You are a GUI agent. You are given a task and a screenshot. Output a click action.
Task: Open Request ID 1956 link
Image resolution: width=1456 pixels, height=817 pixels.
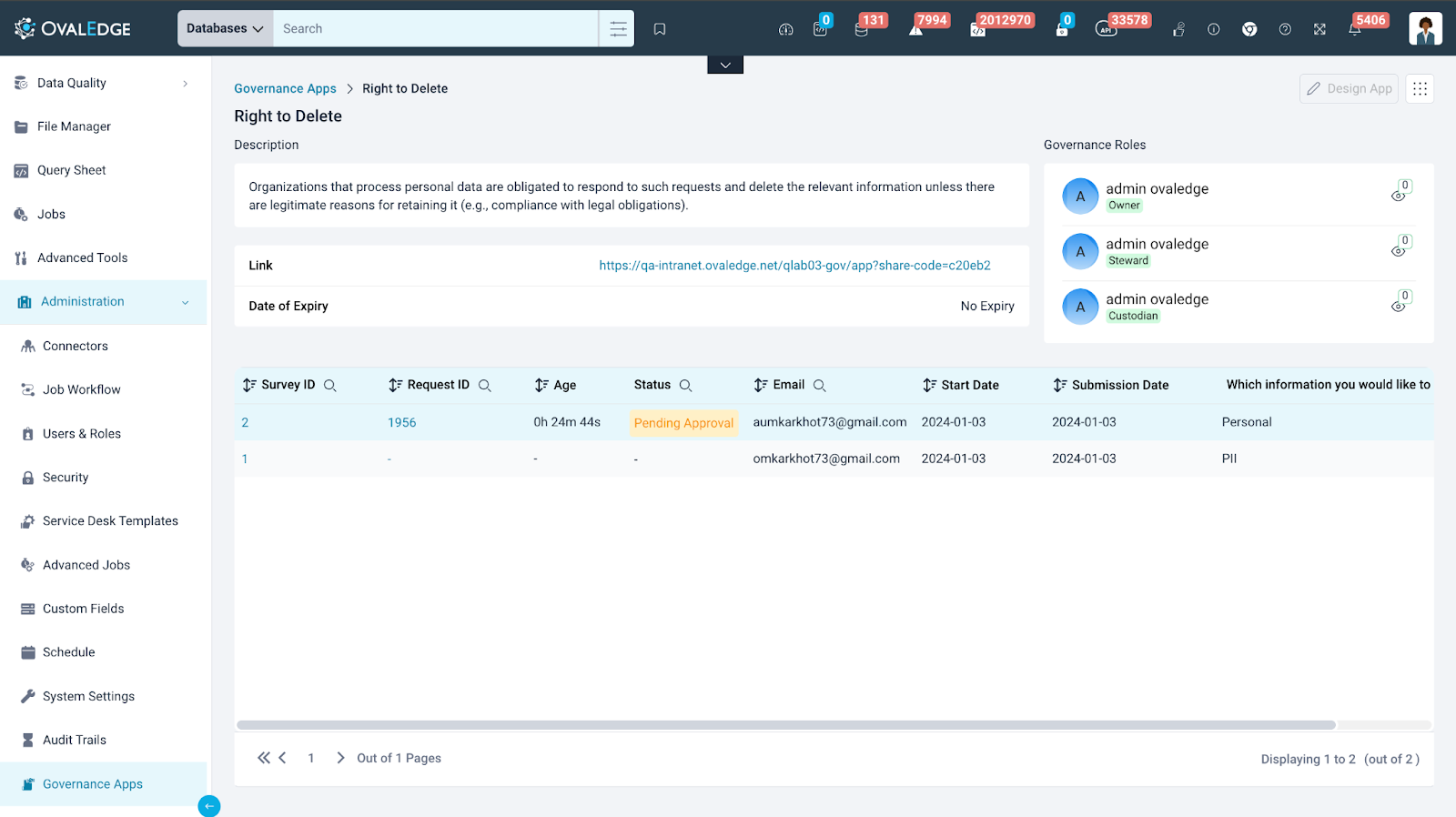tap(401, 423)
